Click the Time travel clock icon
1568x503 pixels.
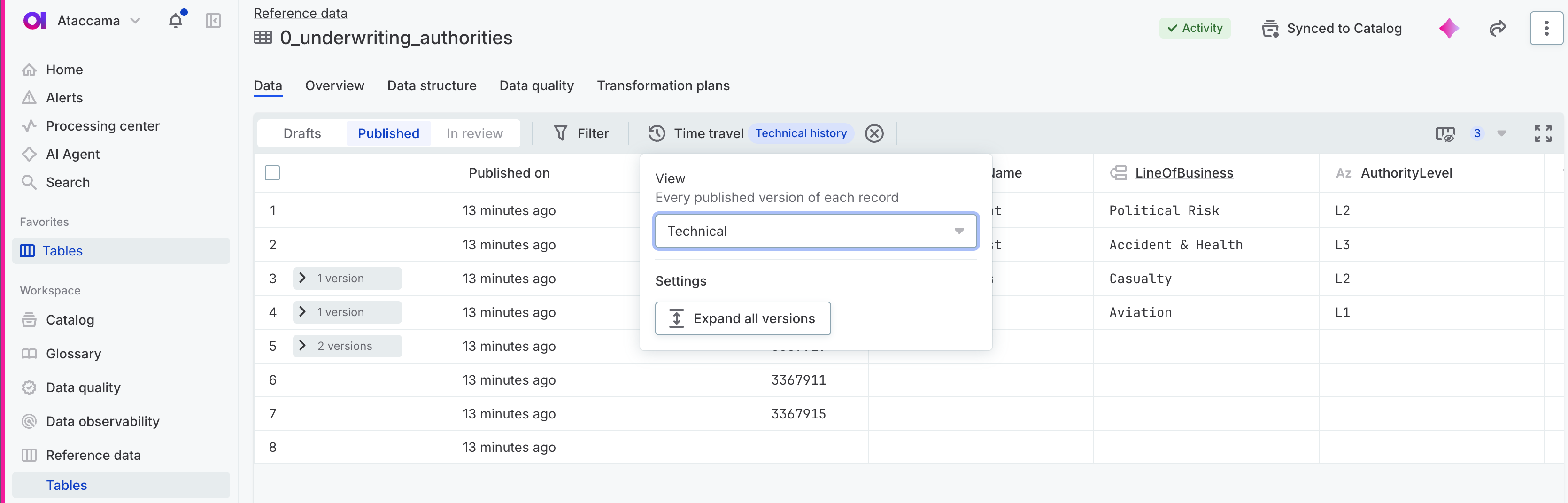pos(657,133)
